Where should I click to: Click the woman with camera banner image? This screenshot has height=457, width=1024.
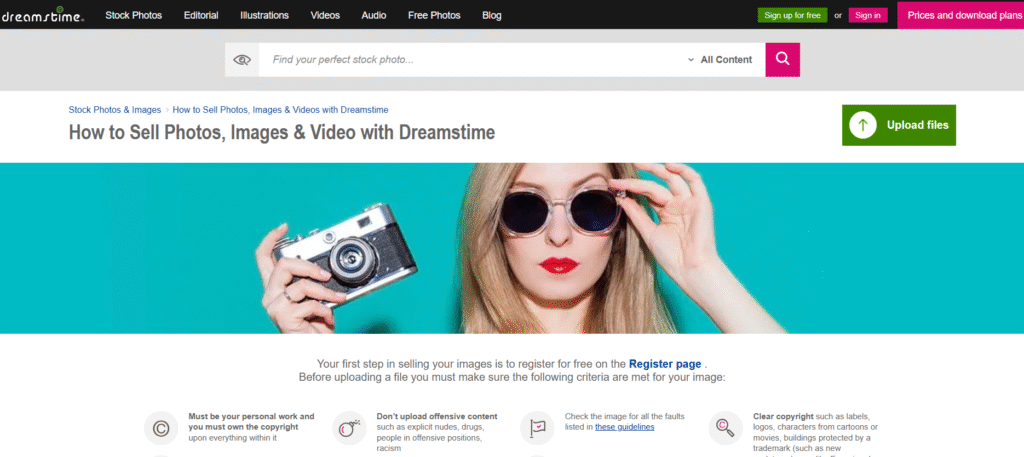click(x=512, y=248)
